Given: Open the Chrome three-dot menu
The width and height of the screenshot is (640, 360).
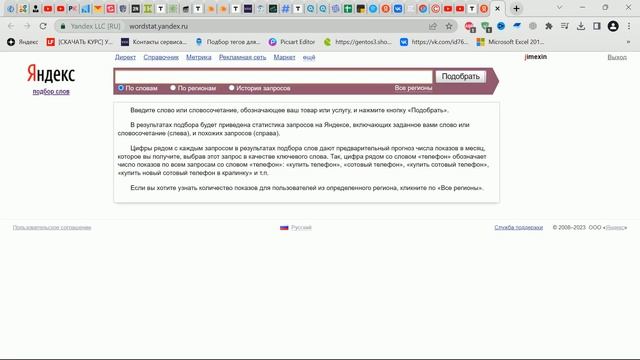Looking at the screenshot, I should pos(629,26).
